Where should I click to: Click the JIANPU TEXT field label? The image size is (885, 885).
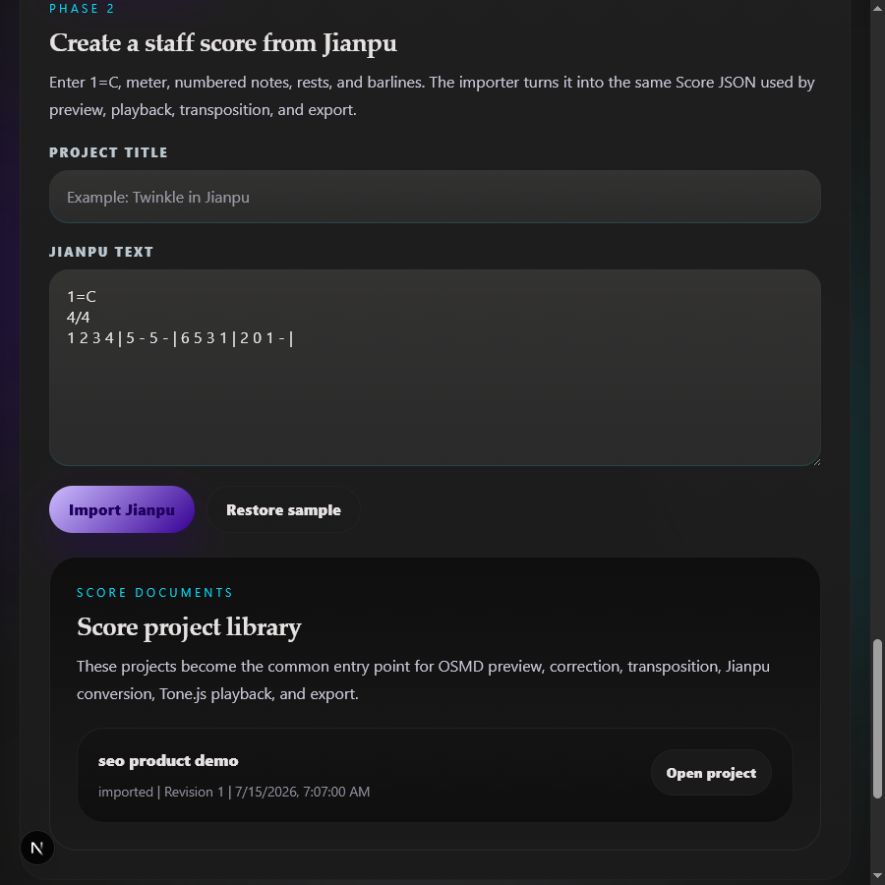point(101,252)
